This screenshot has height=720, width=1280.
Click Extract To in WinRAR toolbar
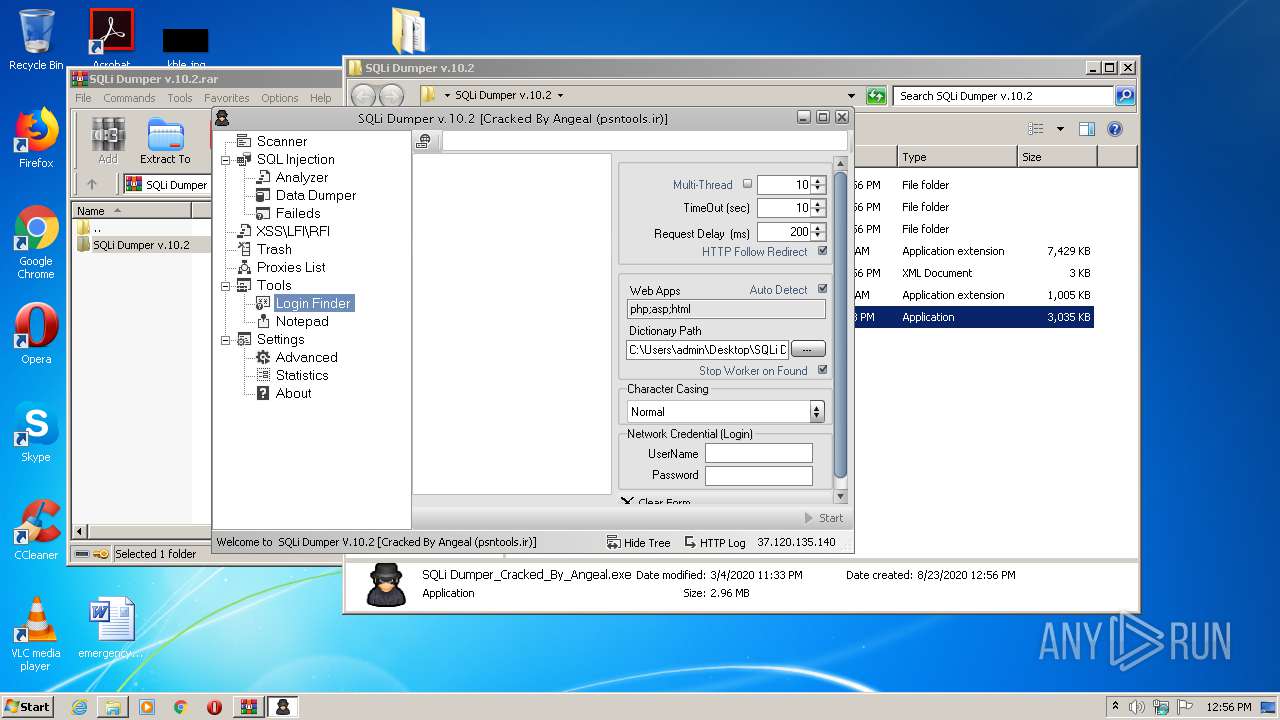(x=165, y=141)
